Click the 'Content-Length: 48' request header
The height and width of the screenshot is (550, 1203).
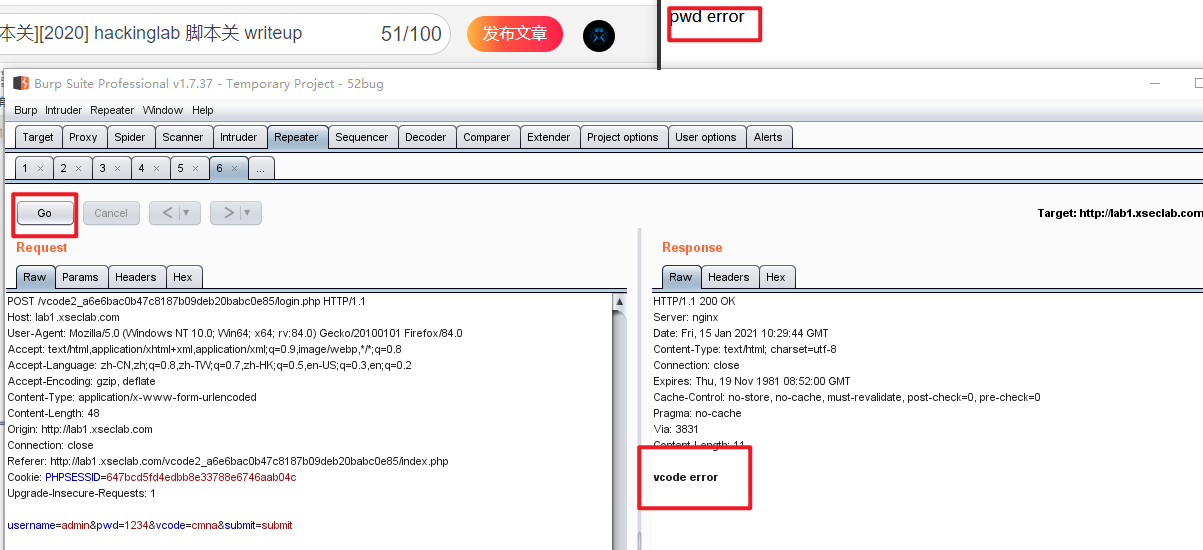click(x=53, y=413)
